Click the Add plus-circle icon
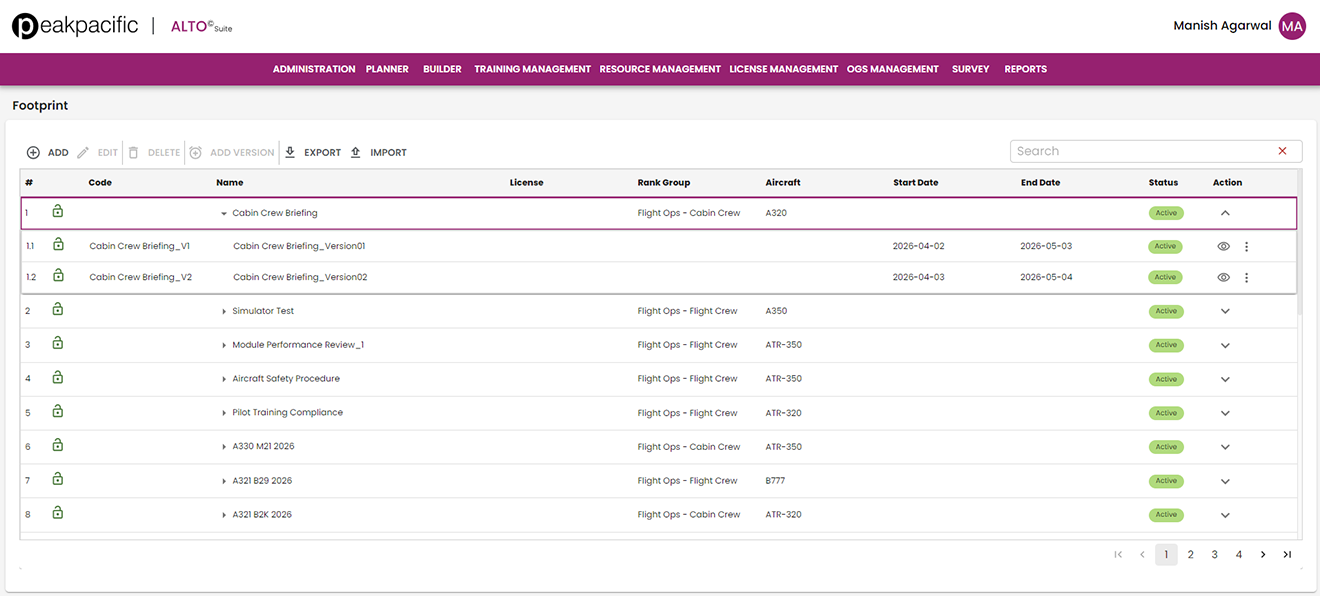This screenshot has width=1320, height=596. pyautogui.click(x=33, y=153)
